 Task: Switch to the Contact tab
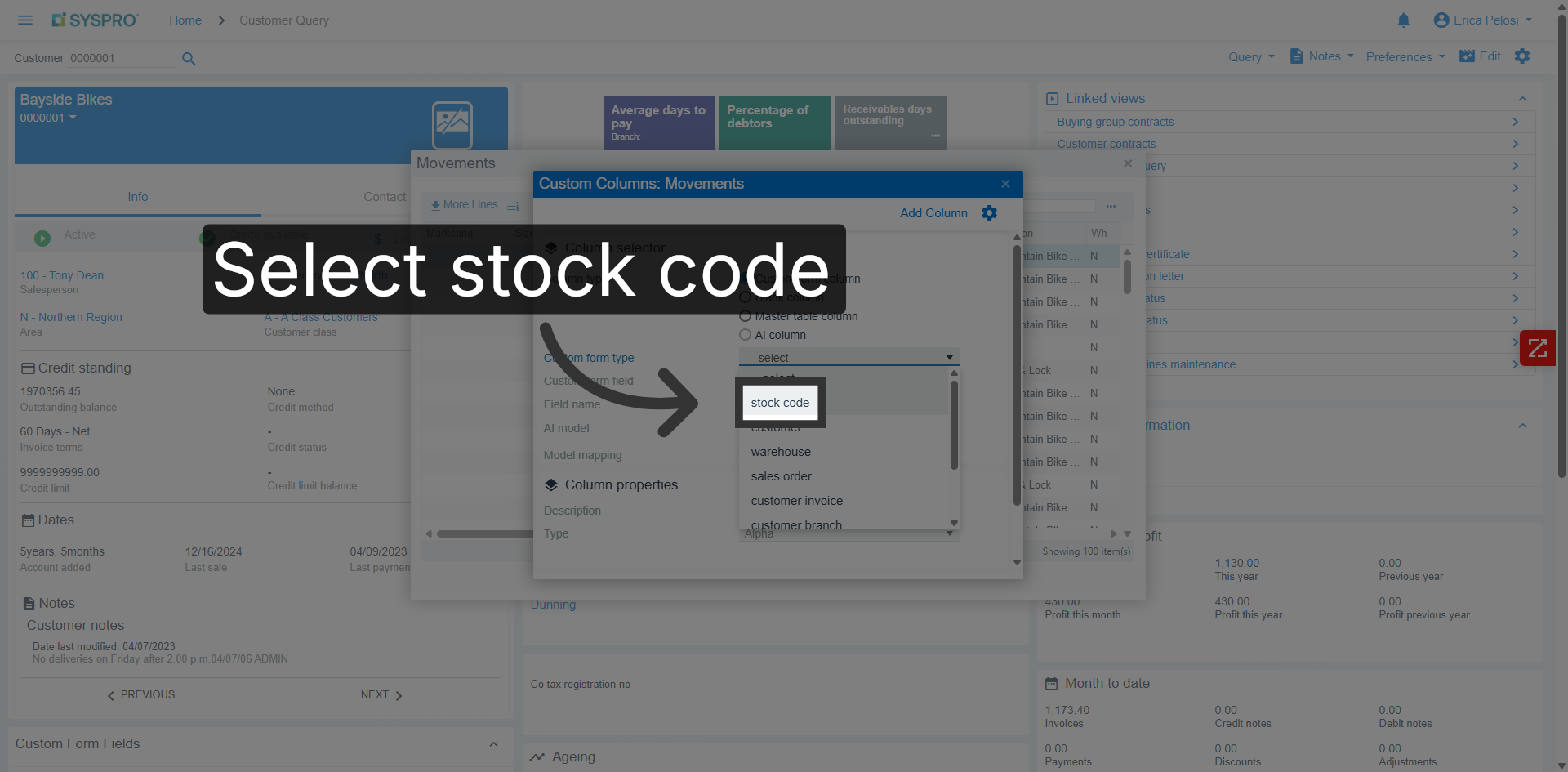point(385,197)
